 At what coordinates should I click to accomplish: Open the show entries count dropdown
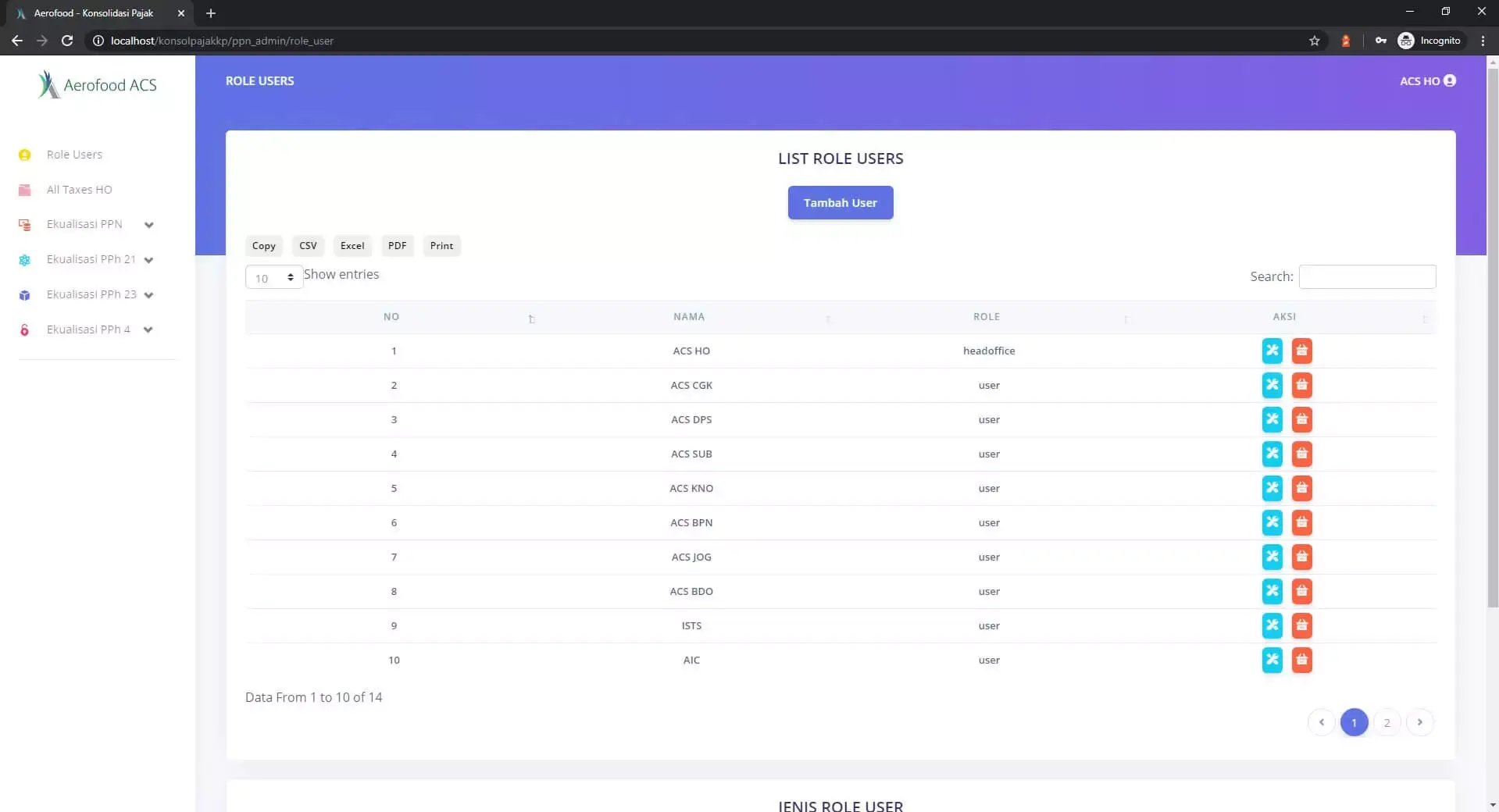274,277
